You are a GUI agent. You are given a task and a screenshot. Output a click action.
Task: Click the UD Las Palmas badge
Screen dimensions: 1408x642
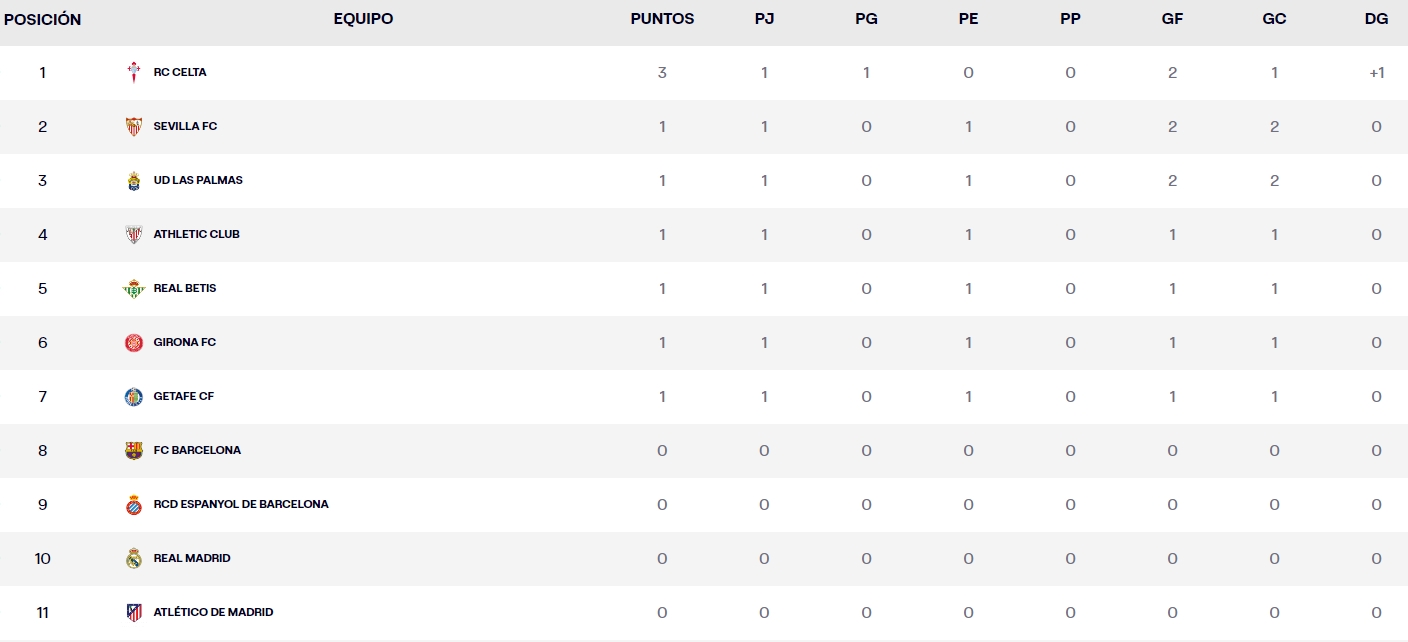point(134,181)
